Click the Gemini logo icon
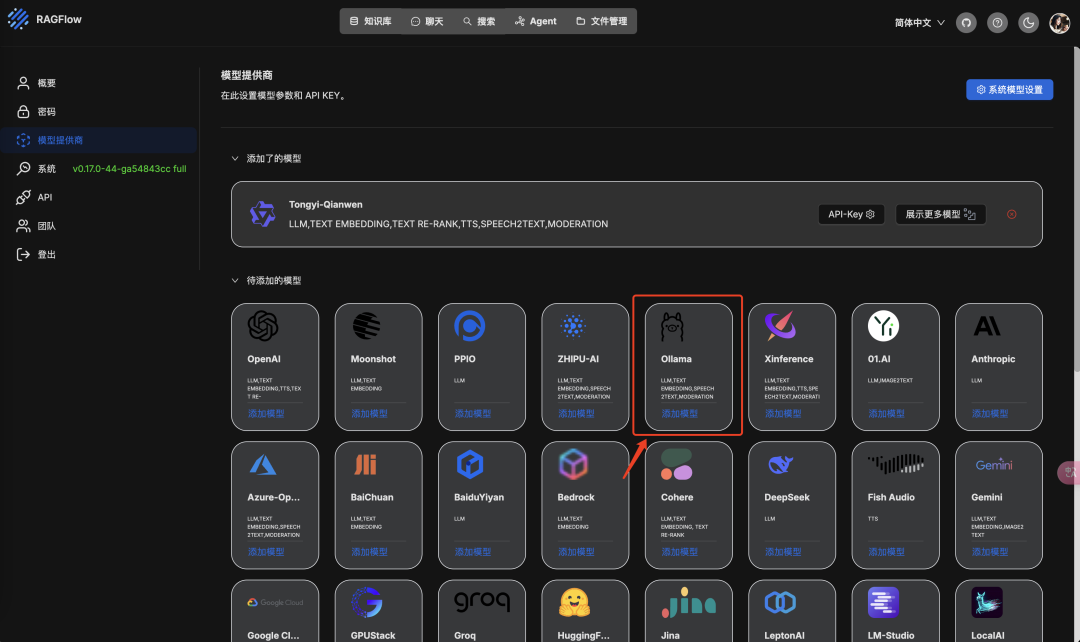 994,465
